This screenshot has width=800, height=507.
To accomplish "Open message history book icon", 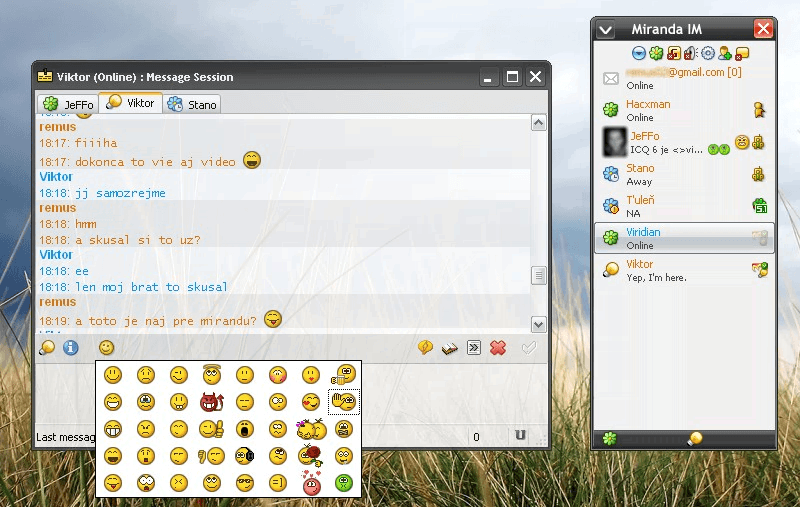I will pyautogui.click(x=449, y=349).
